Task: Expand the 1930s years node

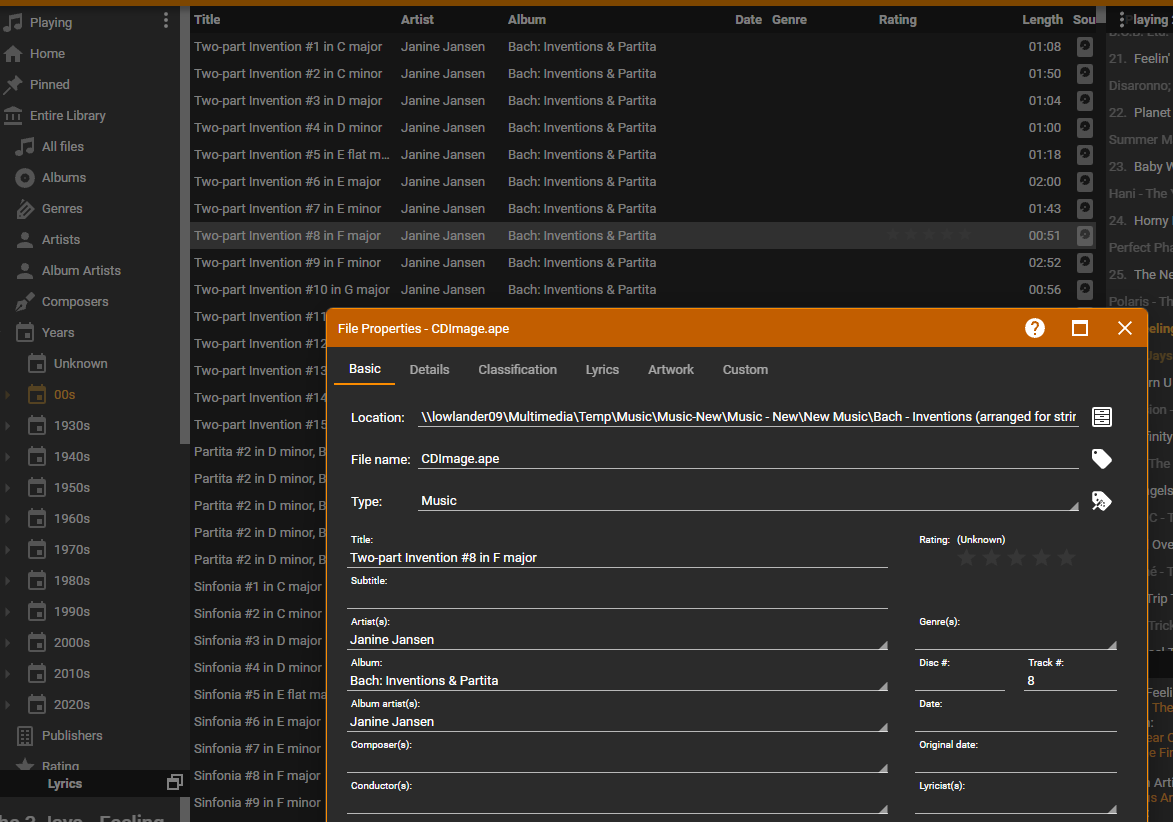Action: coord(7,426)
